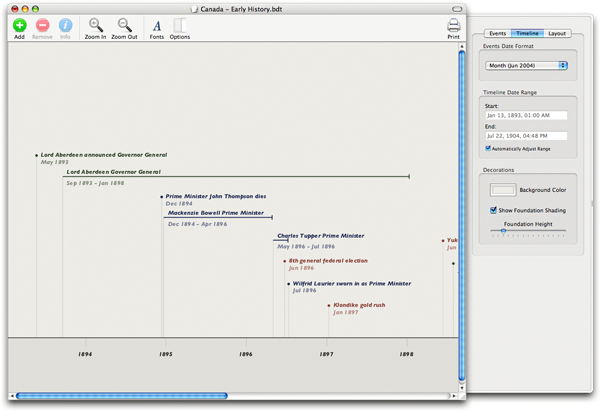
Task: Click the Zoom Out magnifier
Action: pyautogui.click(x=124, y=25)
